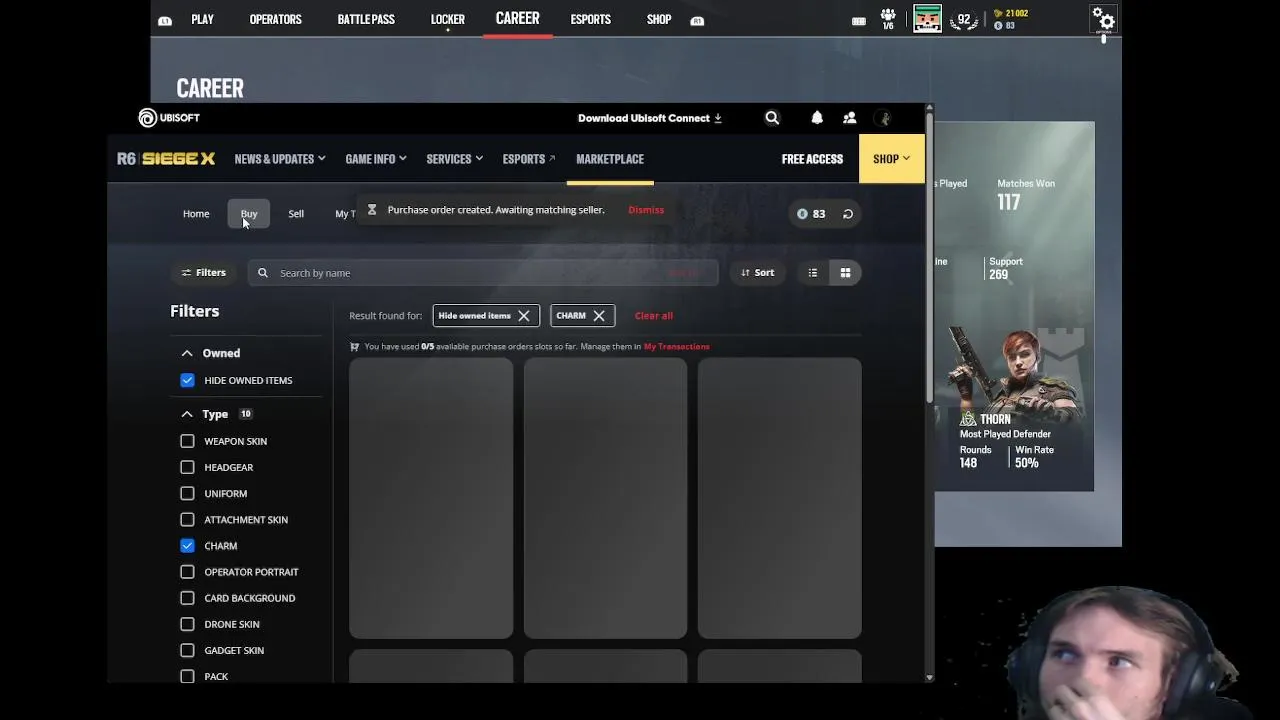
Task: Enable the Headgear filter
Action: point(187,467)
